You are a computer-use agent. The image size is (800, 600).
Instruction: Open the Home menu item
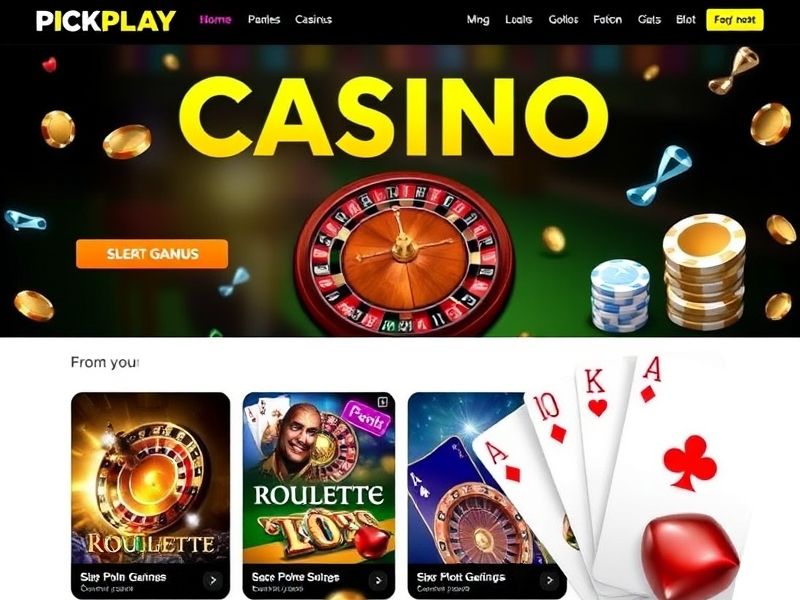pos(215,20)
